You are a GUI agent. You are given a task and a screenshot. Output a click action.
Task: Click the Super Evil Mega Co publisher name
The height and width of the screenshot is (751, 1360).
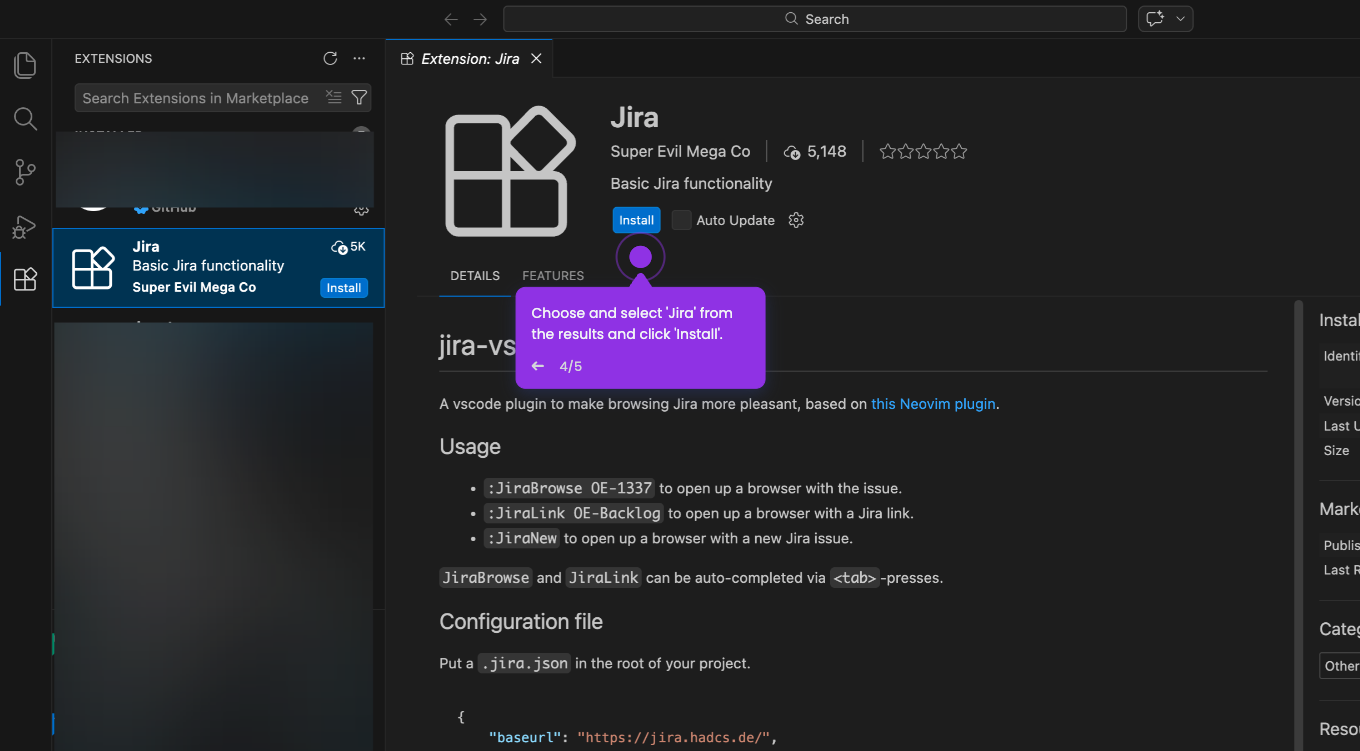point(680,152)
